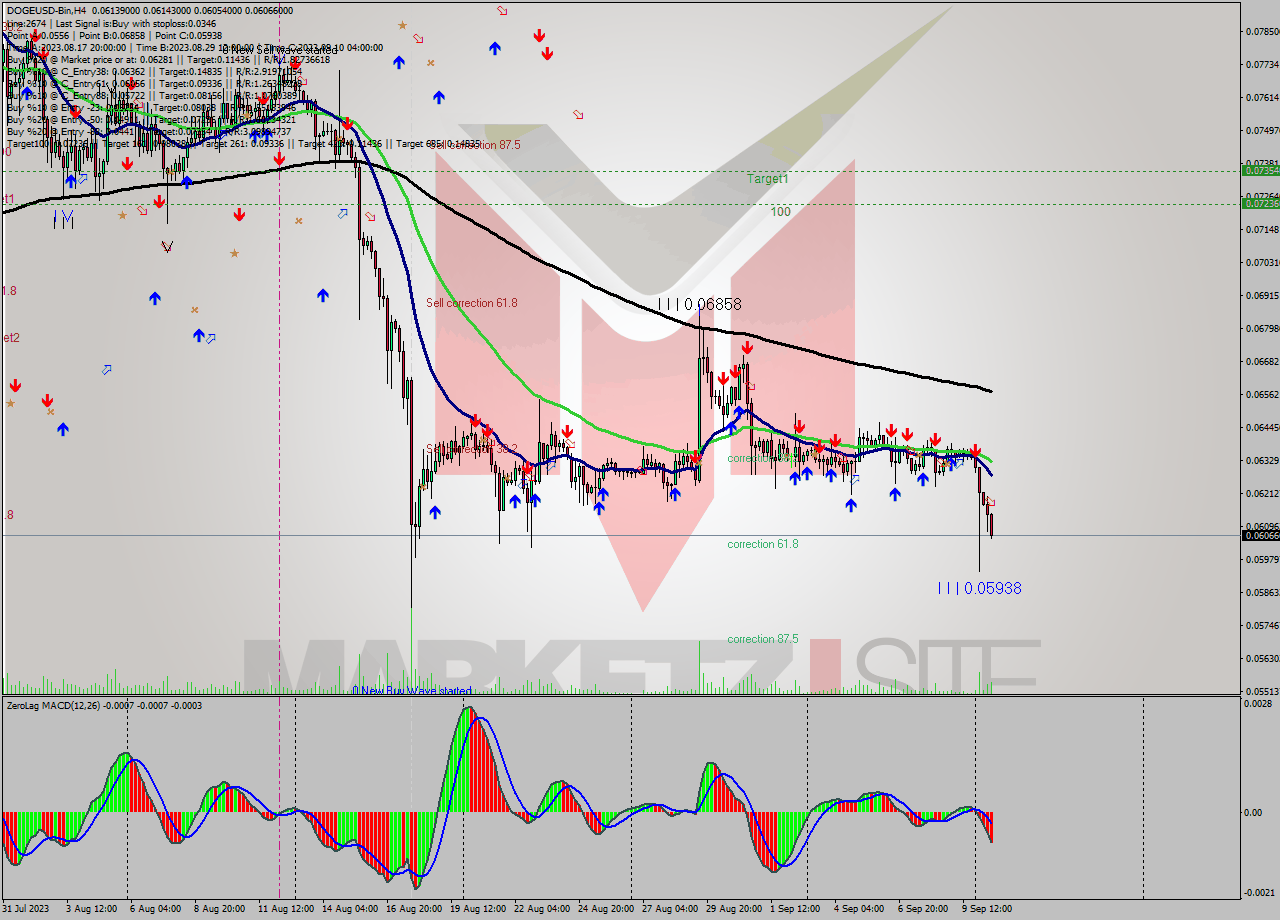Image resolution: width=1280 pixels, height=920 pixels.
Task: Click the green 0.07236 price level tag
Action: (1259, 203)
